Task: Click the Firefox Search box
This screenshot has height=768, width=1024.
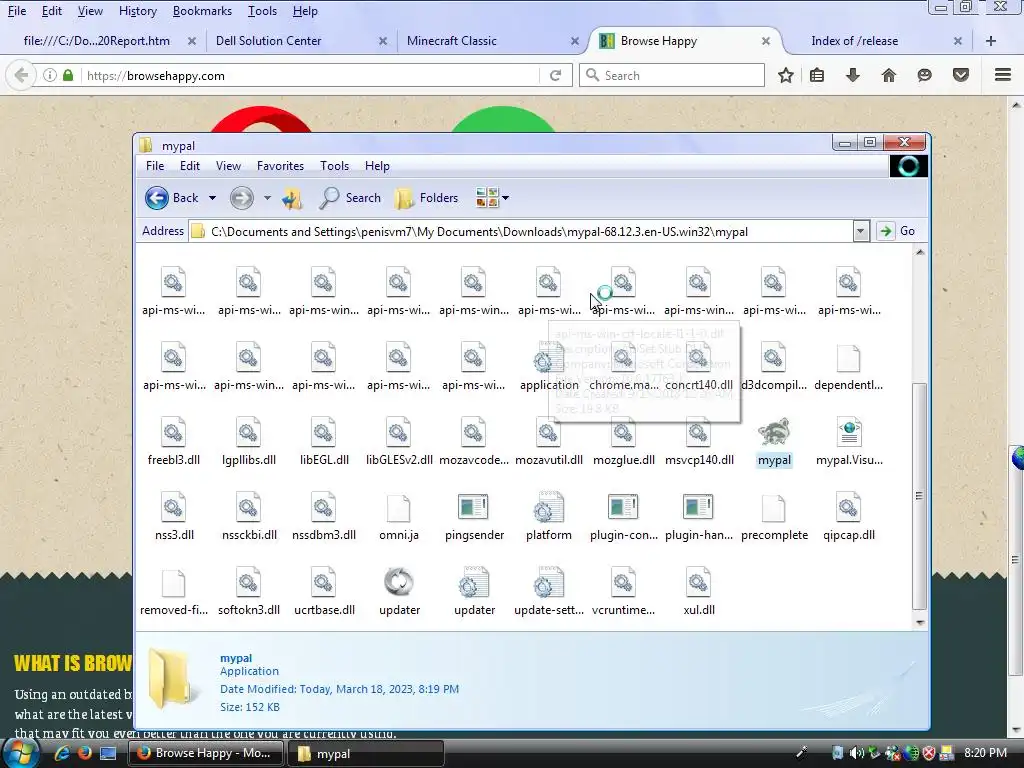Action: pyautogui.click(x=672, y=75)
